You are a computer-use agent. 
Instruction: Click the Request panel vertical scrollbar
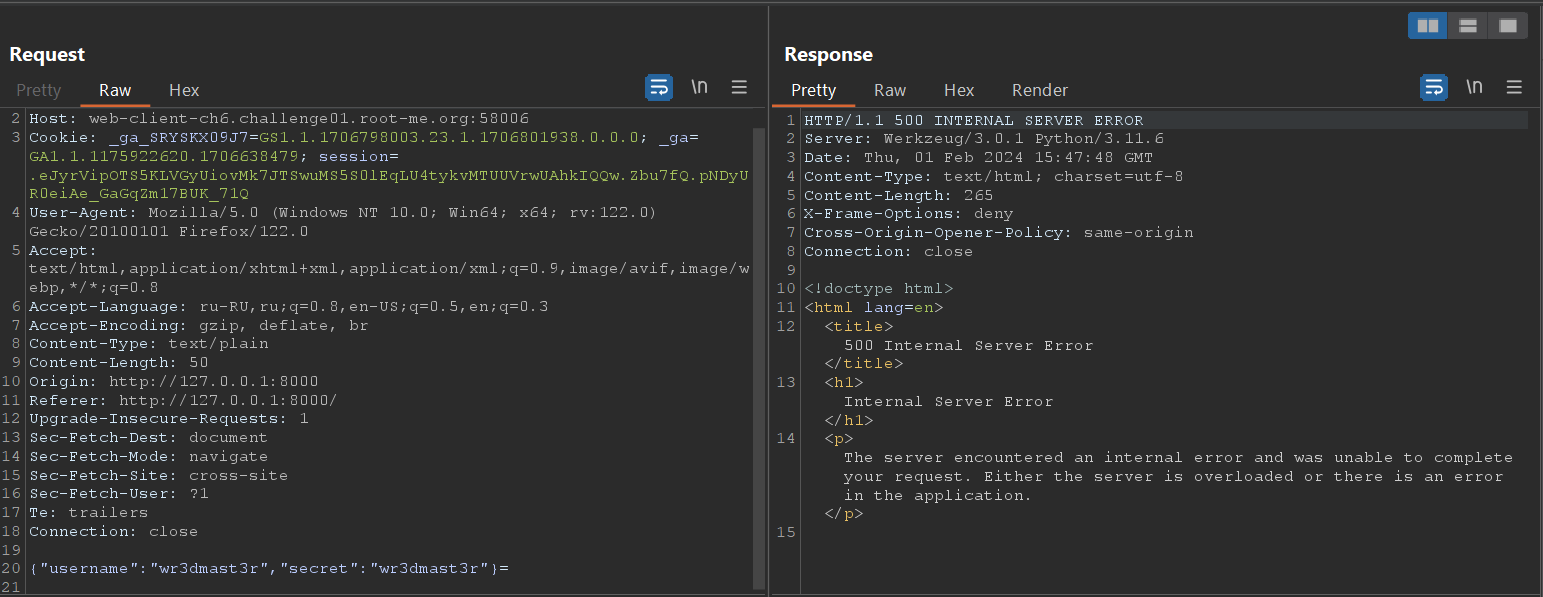coord(759,350)
